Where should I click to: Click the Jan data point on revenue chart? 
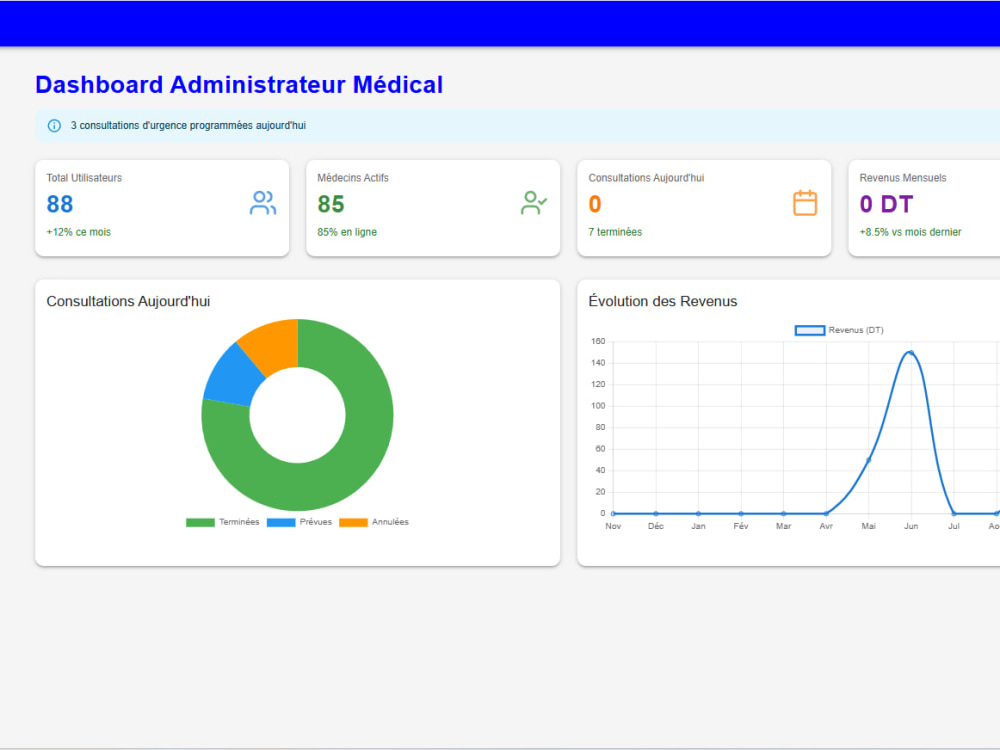pos(698,513)
